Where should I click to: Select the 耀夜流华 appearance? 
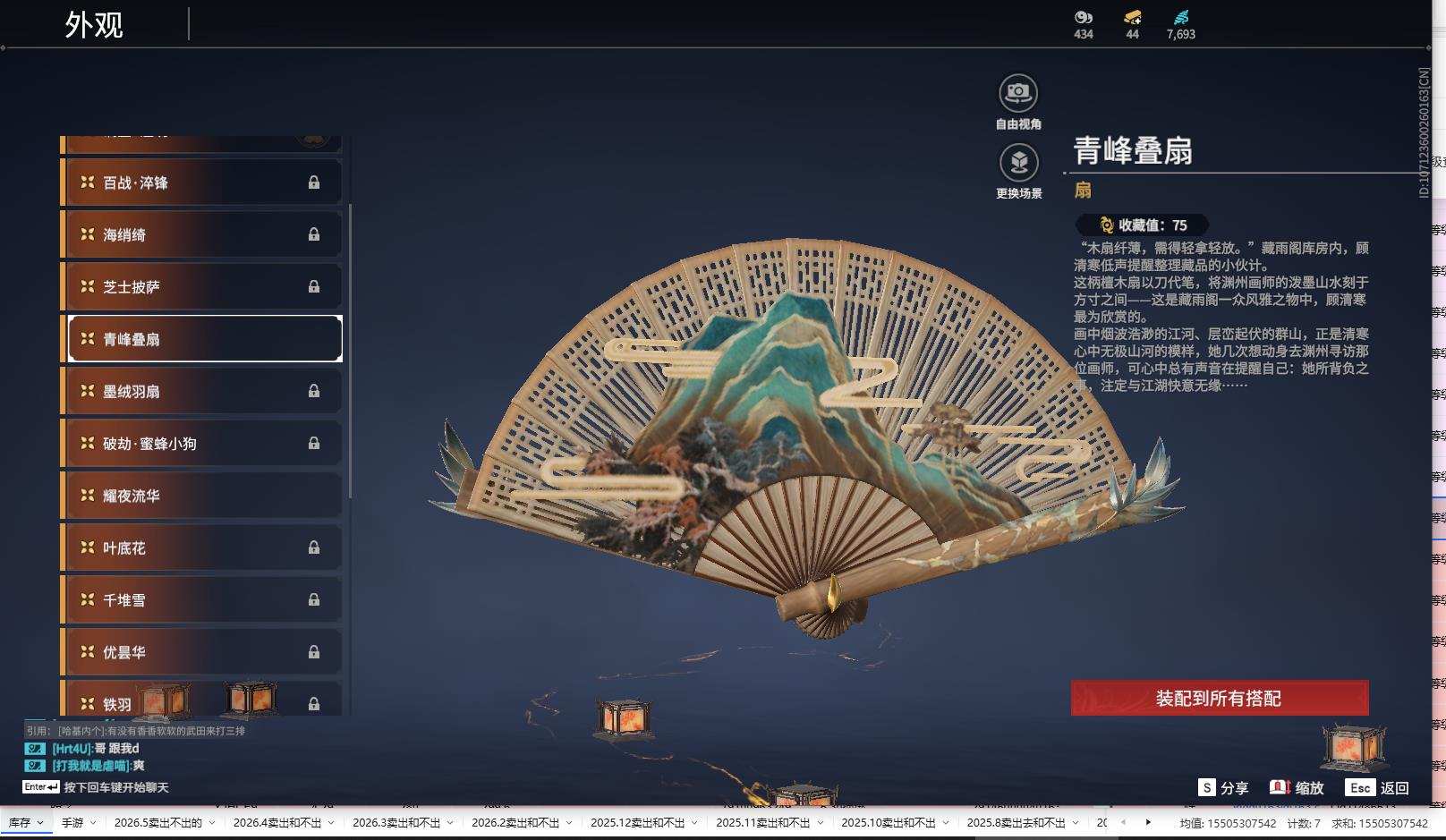(202, 496)
